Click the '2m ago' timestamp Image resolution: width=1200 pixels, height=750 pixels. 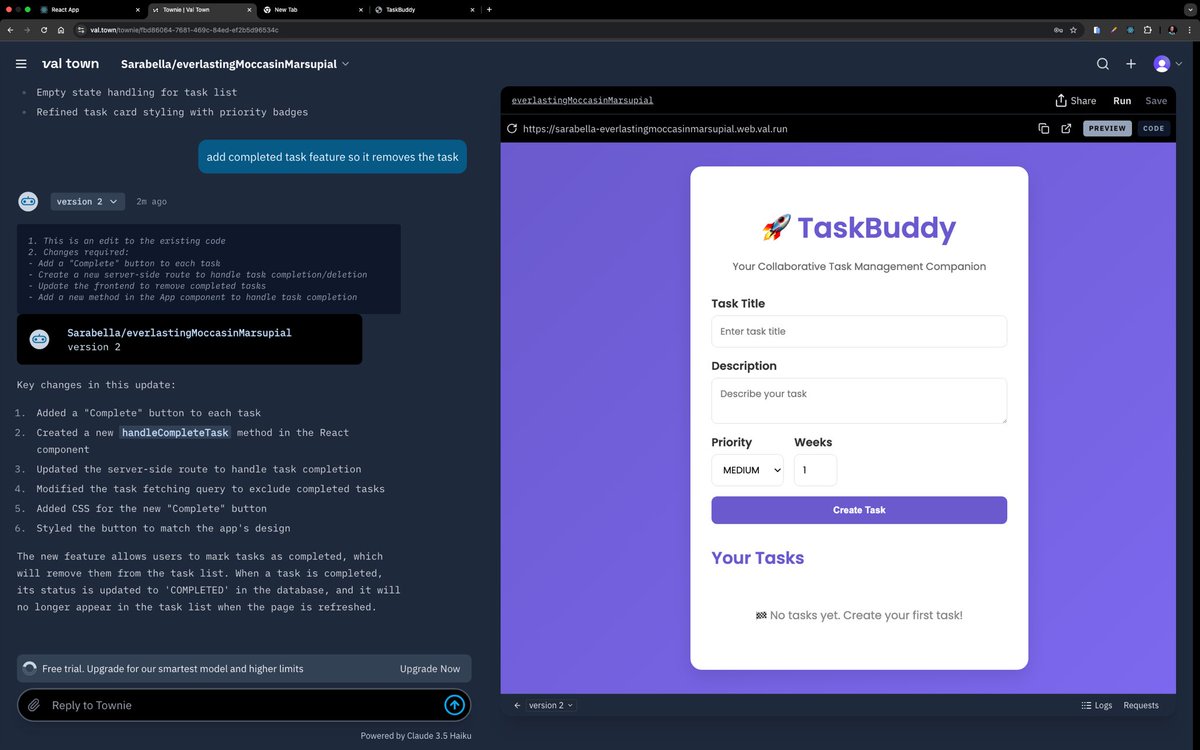click(x=151, y=202)
